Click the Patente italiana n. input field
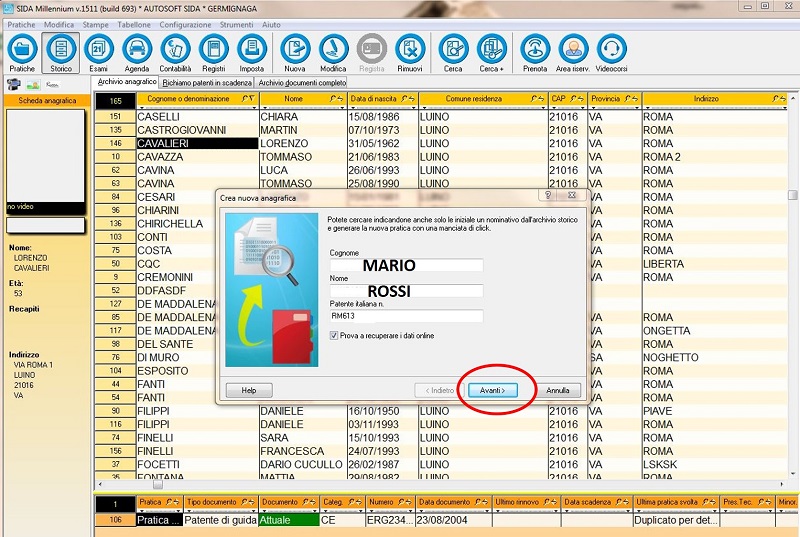The image size is (800, 537). [405, 316]
